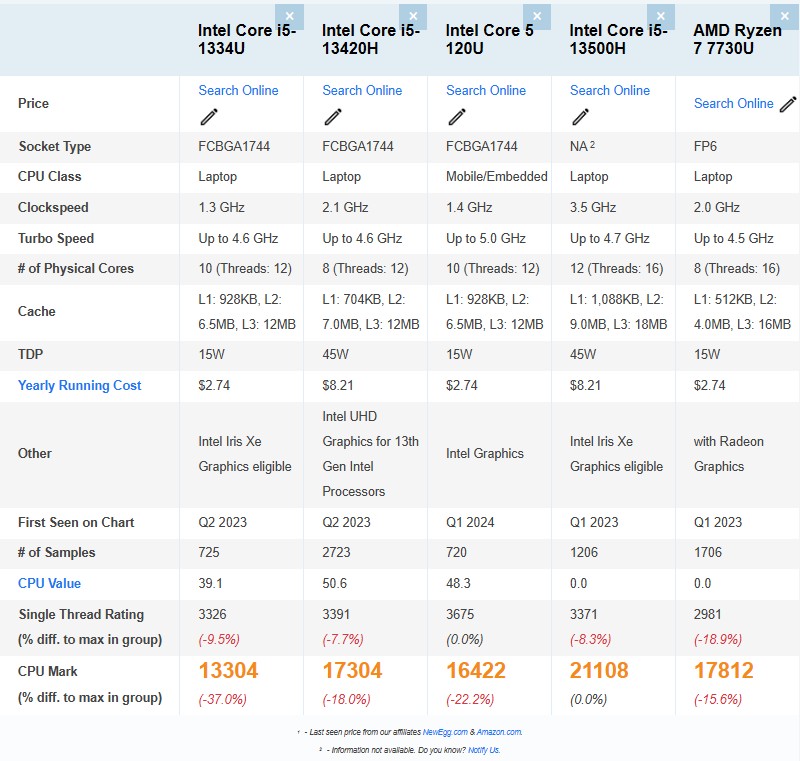This screenshot has width=800, height=761.
Task: Edit price pencil icon for i5-1334U
Action: (209, 117)
